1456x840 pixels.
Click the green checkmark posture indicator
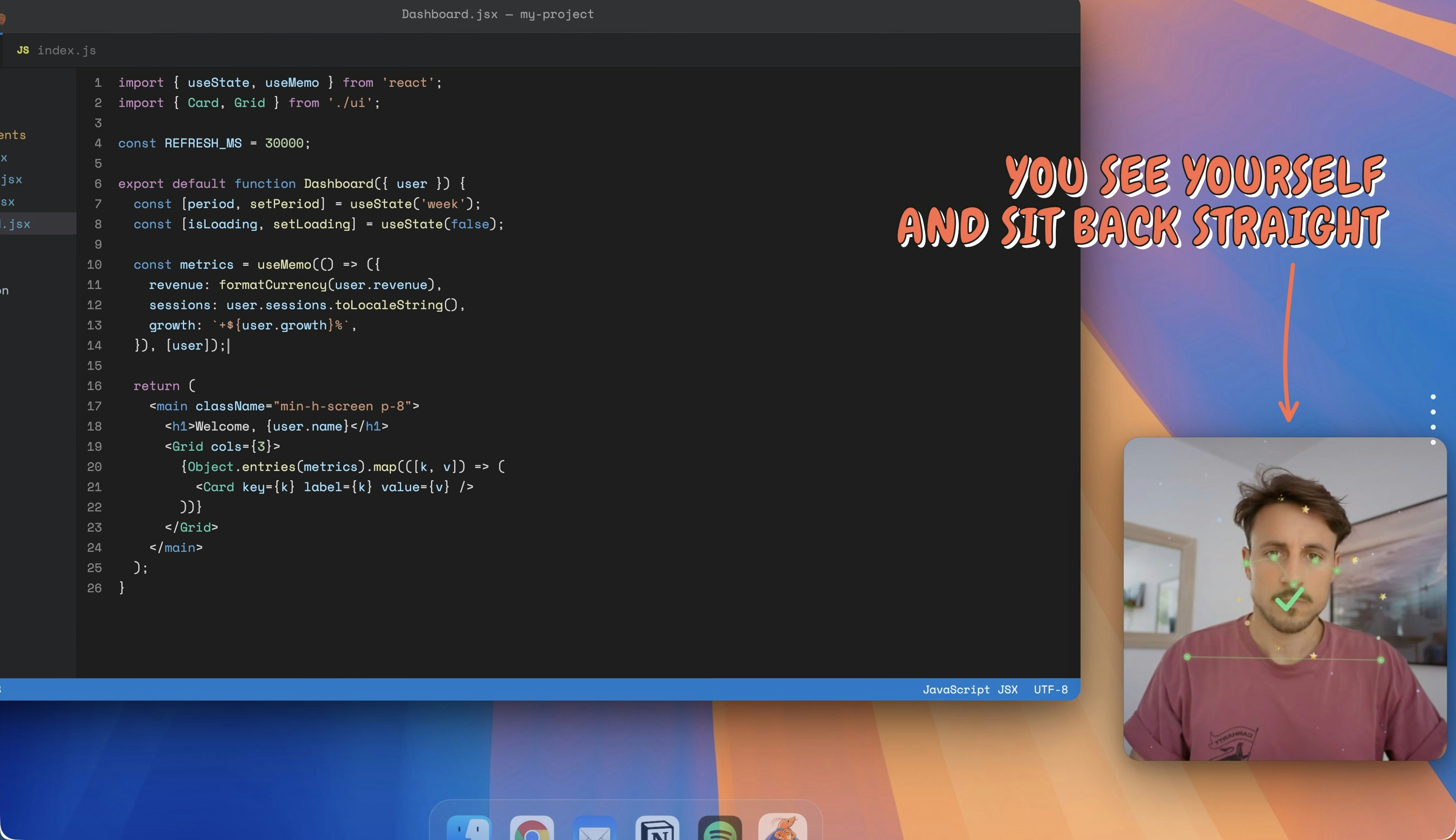[1289, 599]
